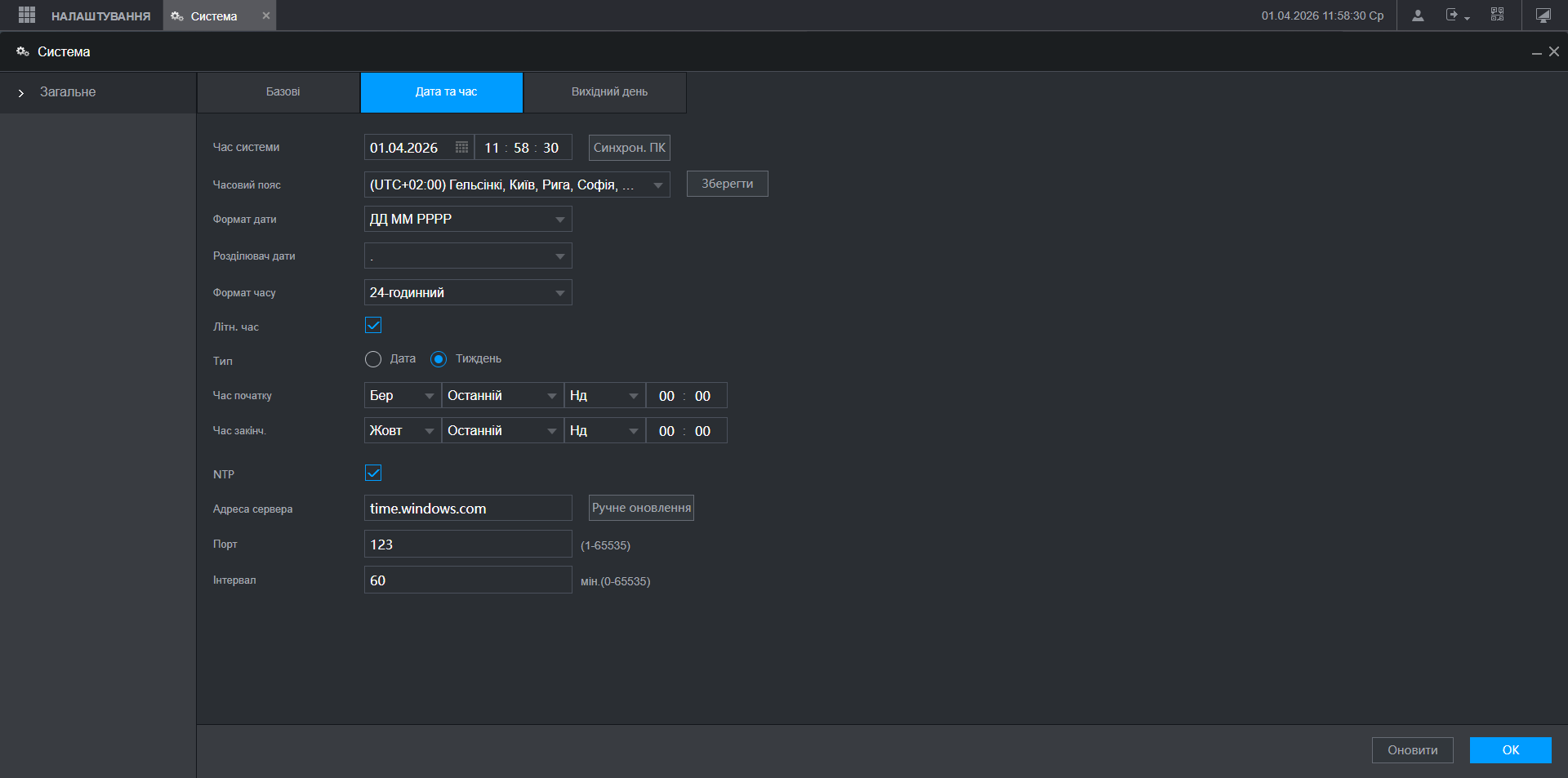Click the monitor display icon

click(x=1543, y=16)
